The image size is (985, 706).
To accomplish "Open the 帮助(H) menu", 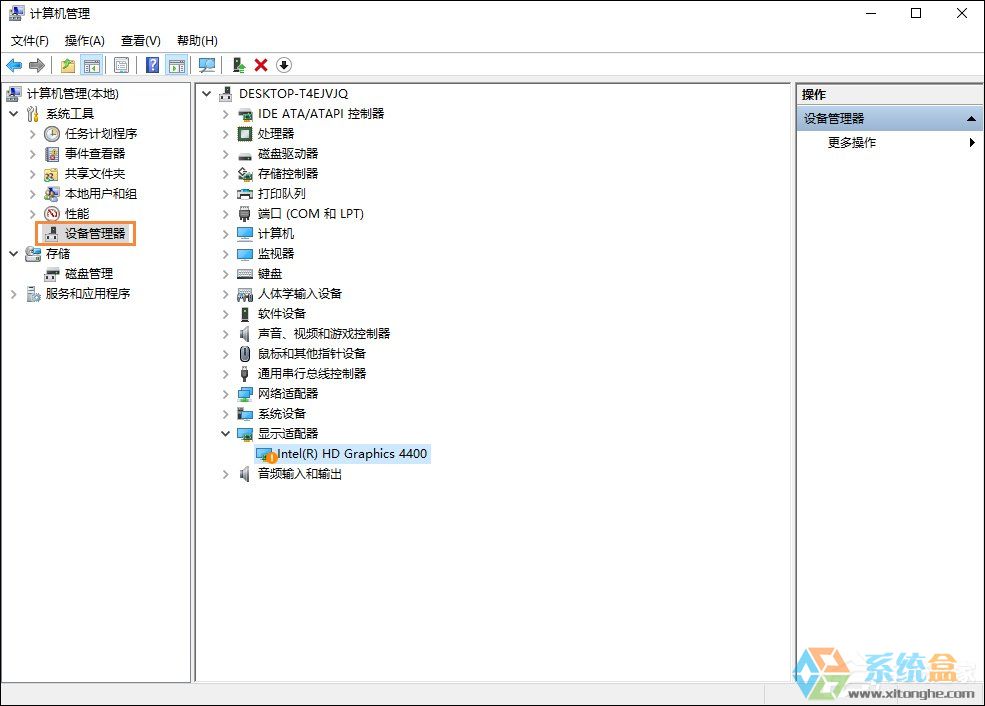I will click(197, 41).
